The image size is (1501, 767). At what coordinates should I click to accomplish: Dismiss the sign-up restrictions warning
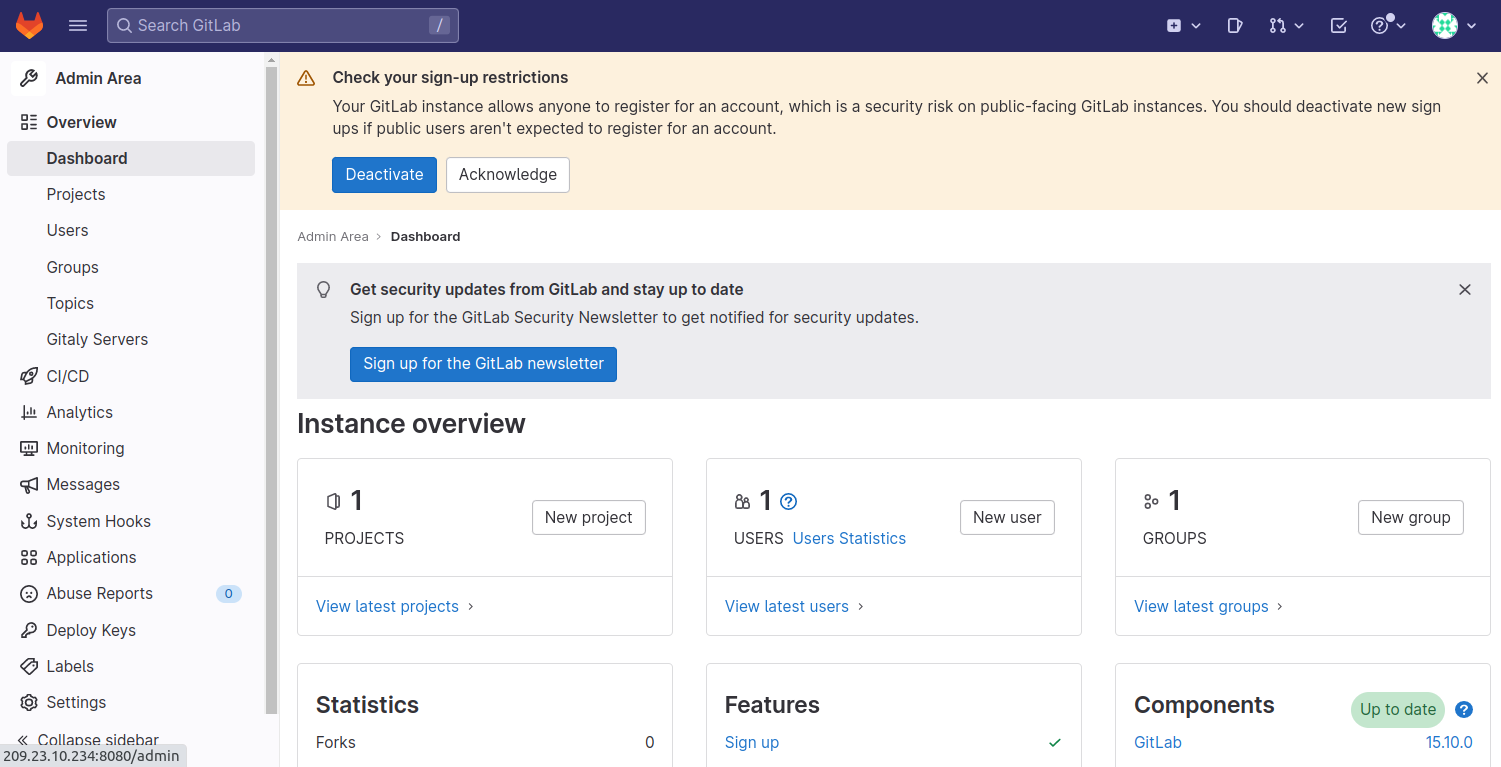(1482, 78)
